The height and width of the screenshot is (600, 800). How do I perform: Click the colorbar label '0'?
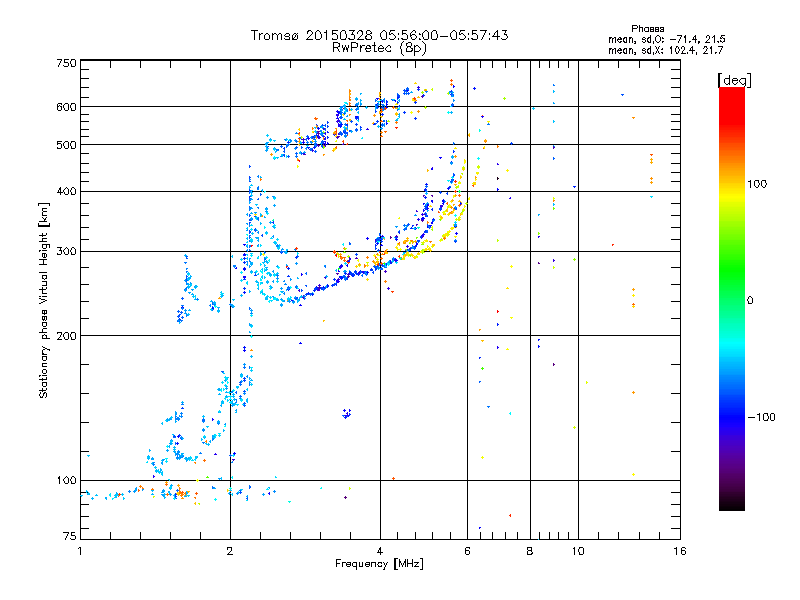tap(750, 301)
